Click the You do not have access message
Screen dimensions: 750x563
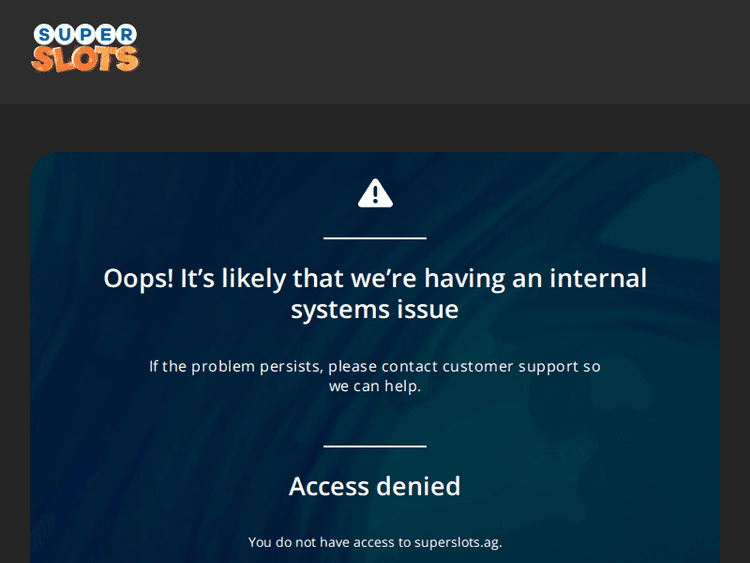[x=375, y=542]
